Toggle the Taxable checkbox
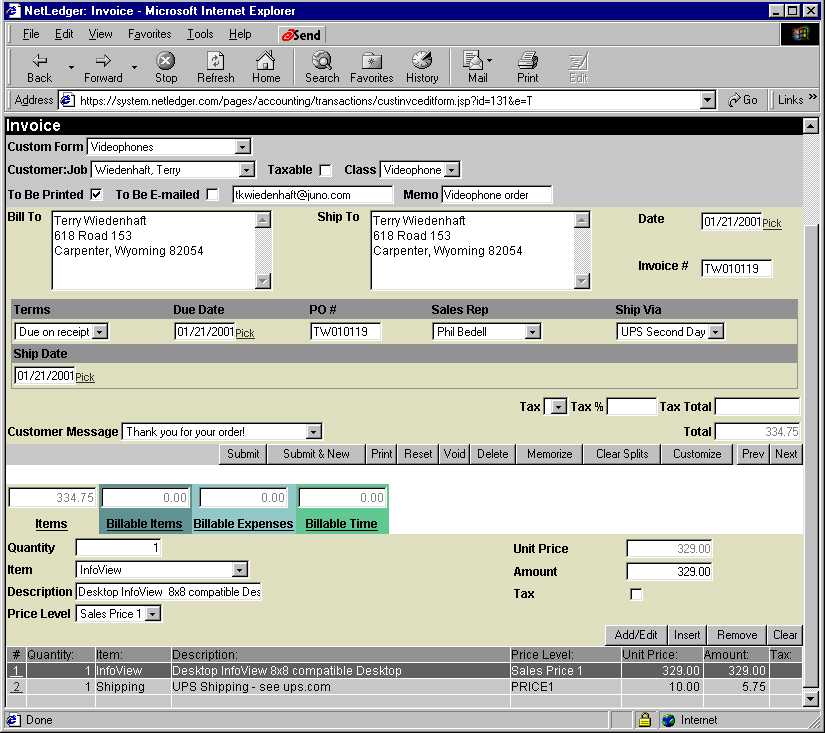 326,170
